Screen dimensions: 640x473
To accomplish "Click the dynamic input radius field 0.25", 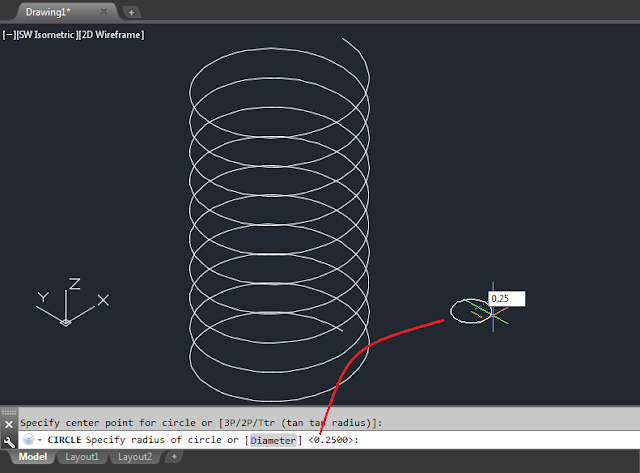I will 507,298.
